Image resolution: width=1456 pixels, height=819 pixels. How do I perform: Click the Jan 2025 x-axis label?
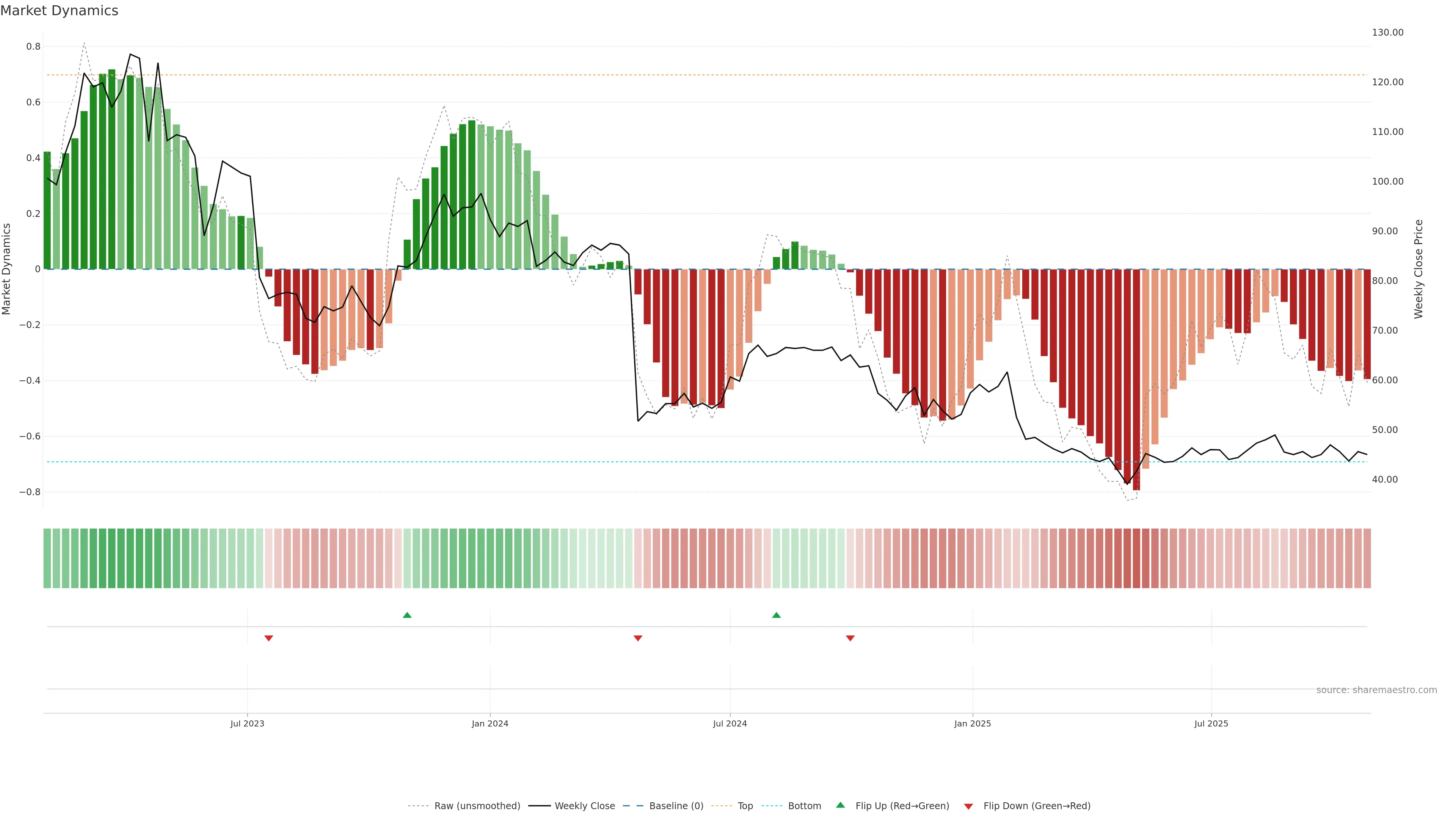972,723
